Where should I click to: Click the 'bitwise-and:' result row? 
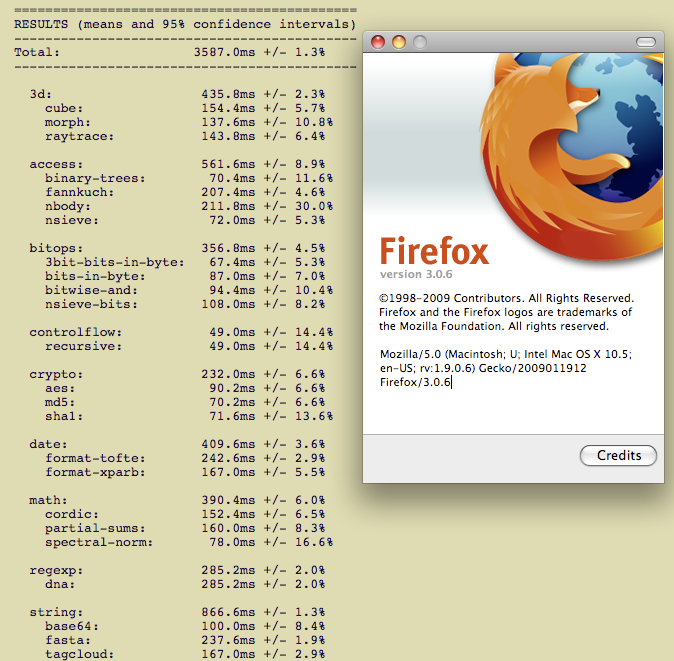click(189, 290)
